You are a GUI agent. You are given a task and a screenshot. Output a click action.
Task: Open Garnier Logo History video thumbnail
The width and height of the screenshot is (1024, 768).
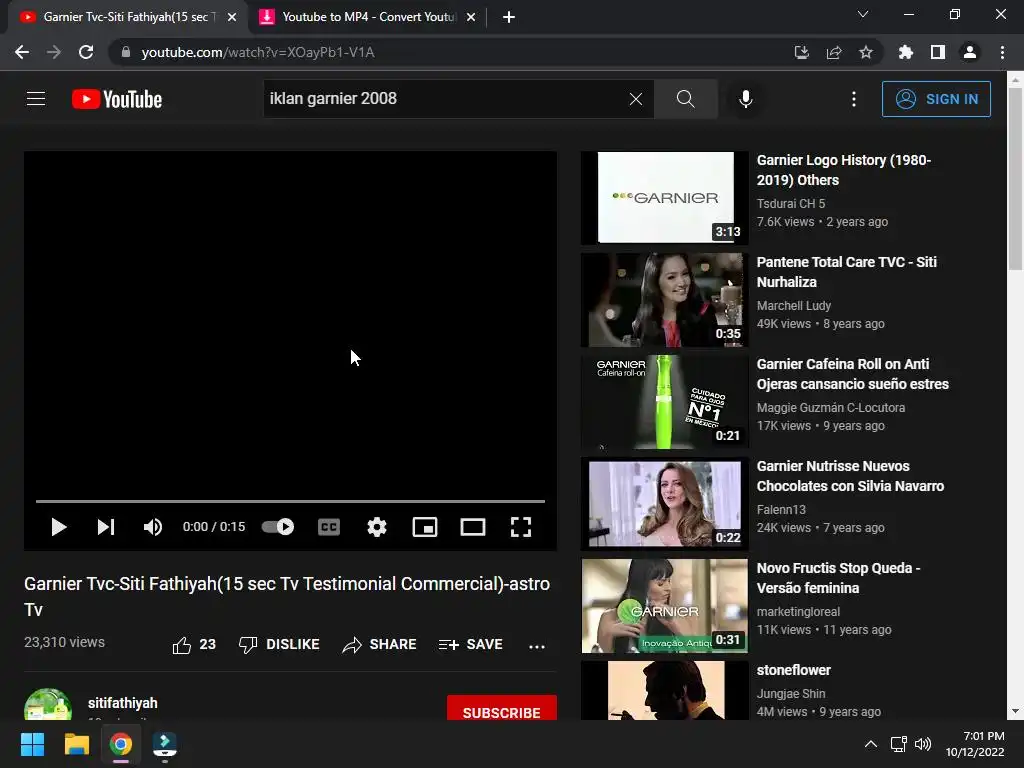point(665,198)
